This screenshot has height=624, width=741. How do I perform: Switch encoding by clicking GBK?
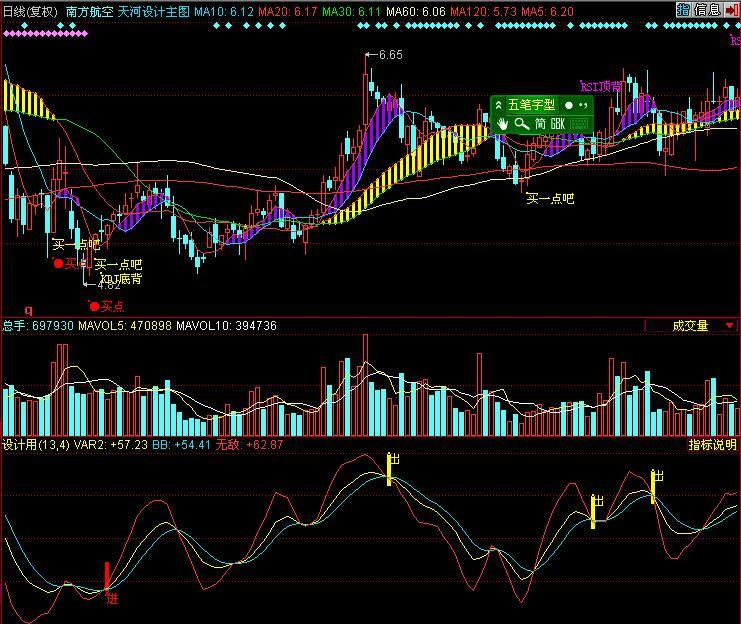pyautogui.click(x=558, y=123)
